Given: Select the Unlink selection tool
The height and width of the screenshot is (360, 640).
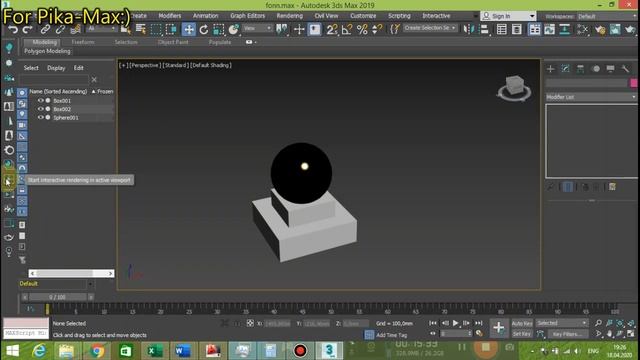Looking at the screenshot, I should tap(60, 29).
